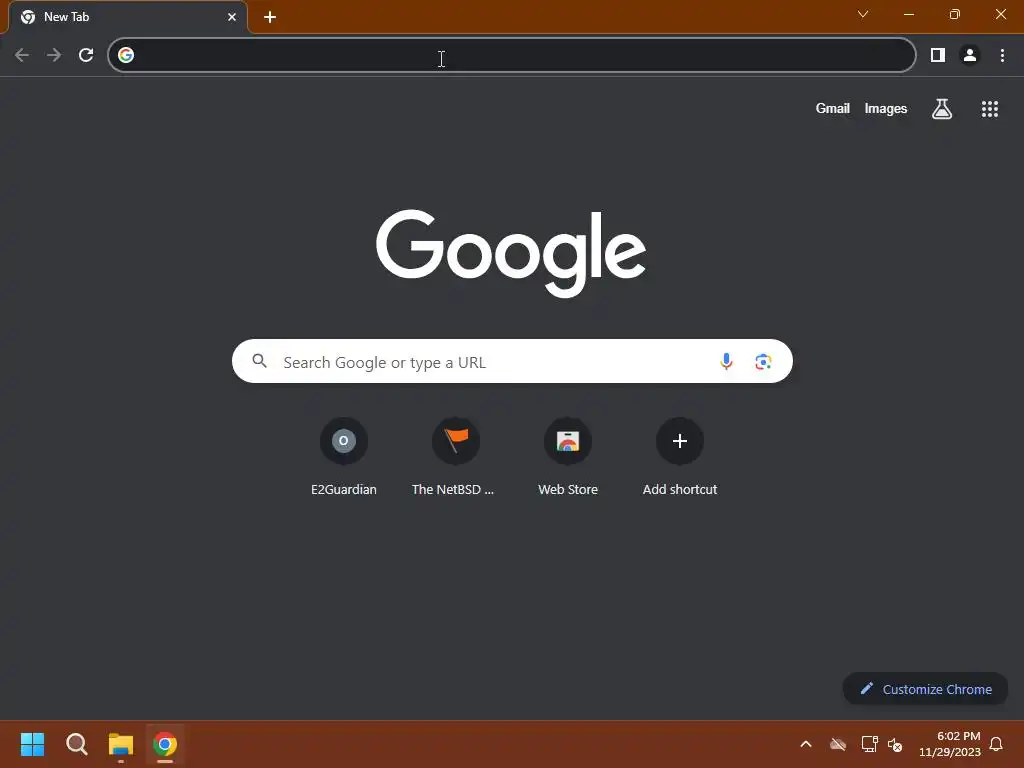Open The NetBSD shortcut
Image resolution: width=1024 pixels, height=768 pixels.
click(x=455, y=457)
